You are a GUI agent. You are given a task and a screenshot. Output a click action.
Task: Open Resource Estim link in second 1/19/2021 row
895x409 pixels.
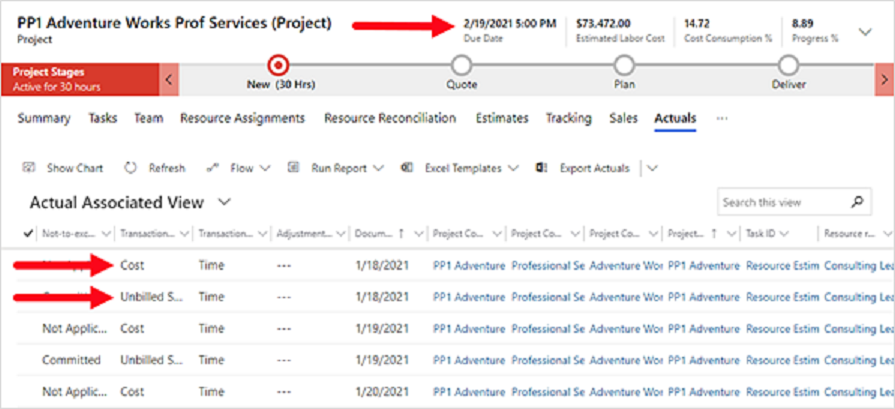[x=783, y=360]
